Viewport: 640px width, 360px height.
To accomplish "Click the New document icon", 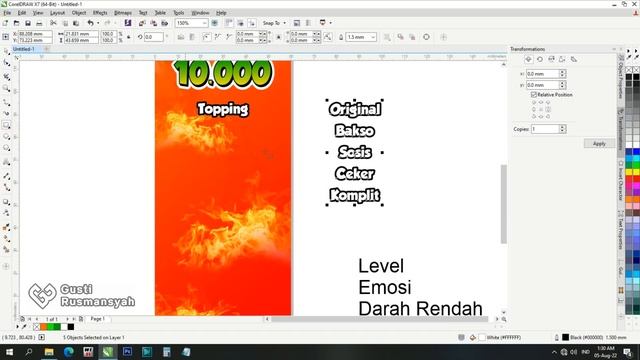I will click(x=5, y=23).
